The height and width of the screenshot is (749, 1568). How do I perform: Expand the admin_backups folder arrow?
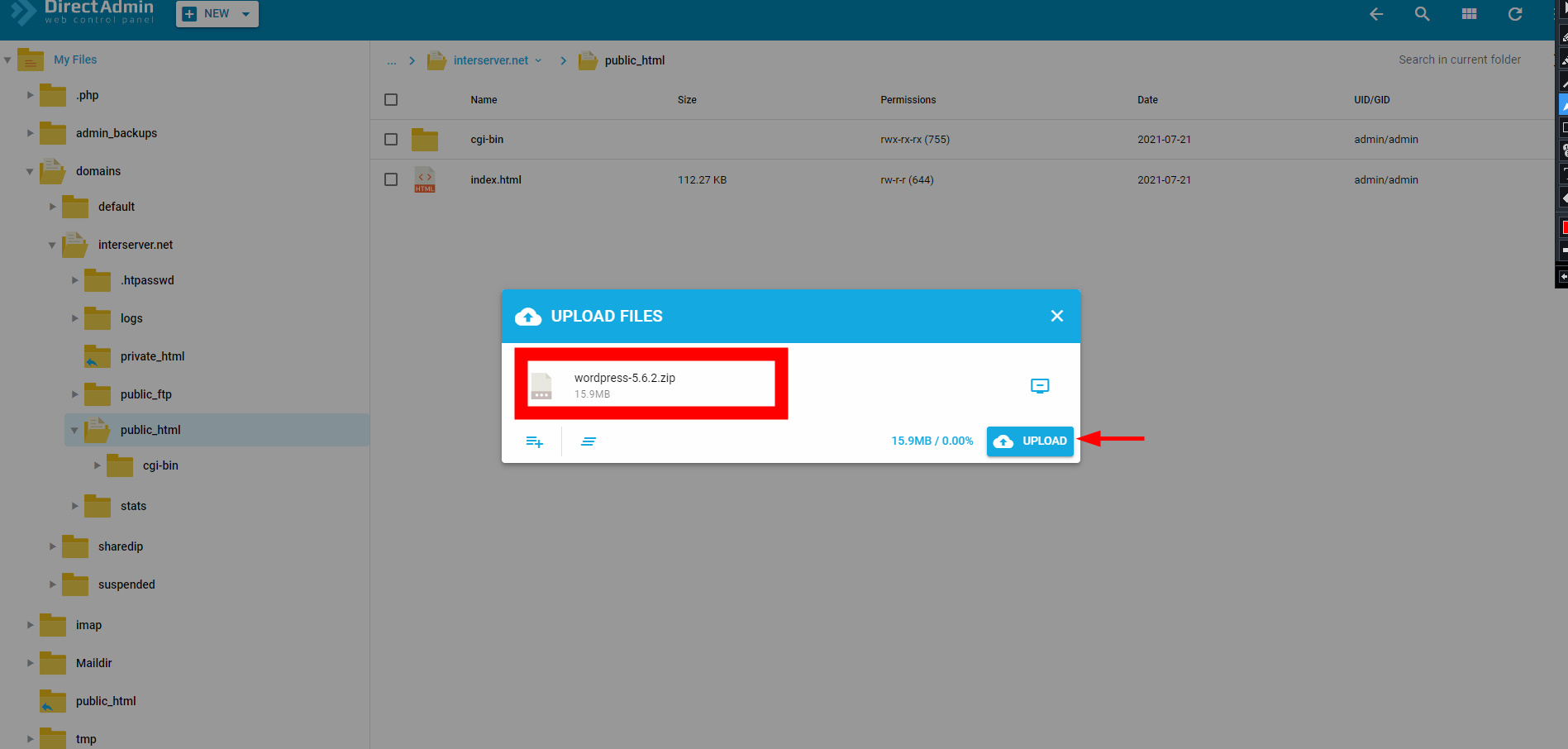coord(30,133)
